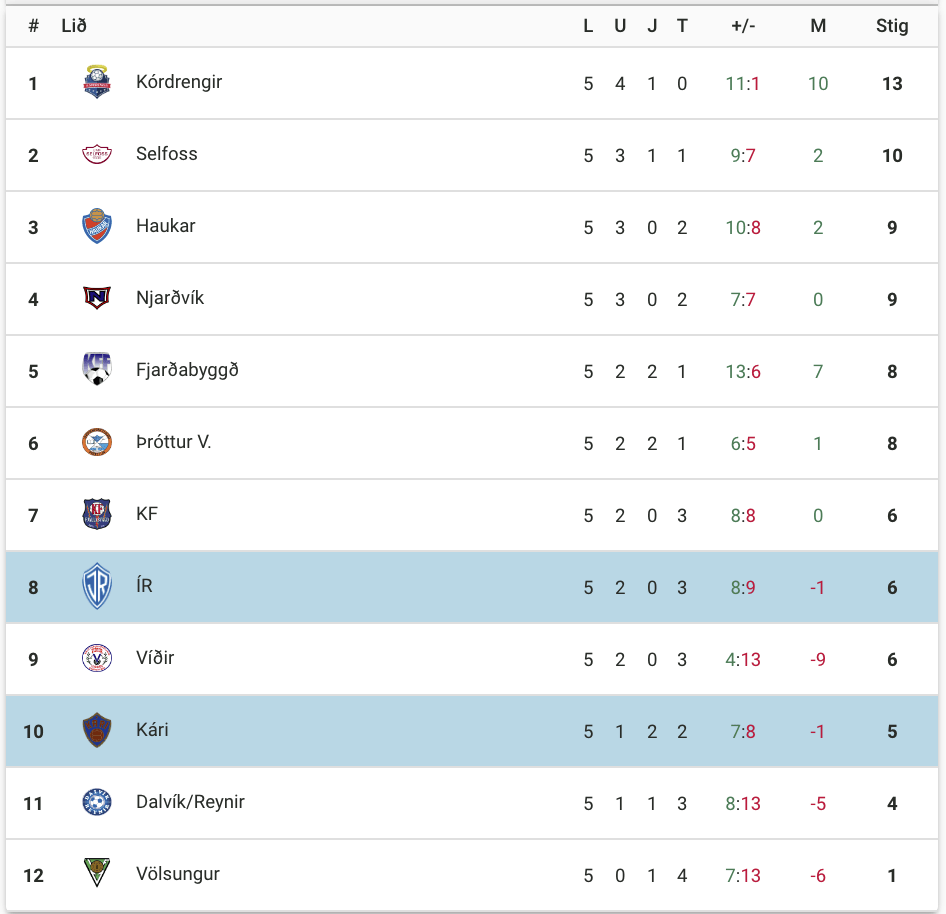The image size is (946, 914).
Task: Open the Haukar shield emblem
Action: coord(97,226)
